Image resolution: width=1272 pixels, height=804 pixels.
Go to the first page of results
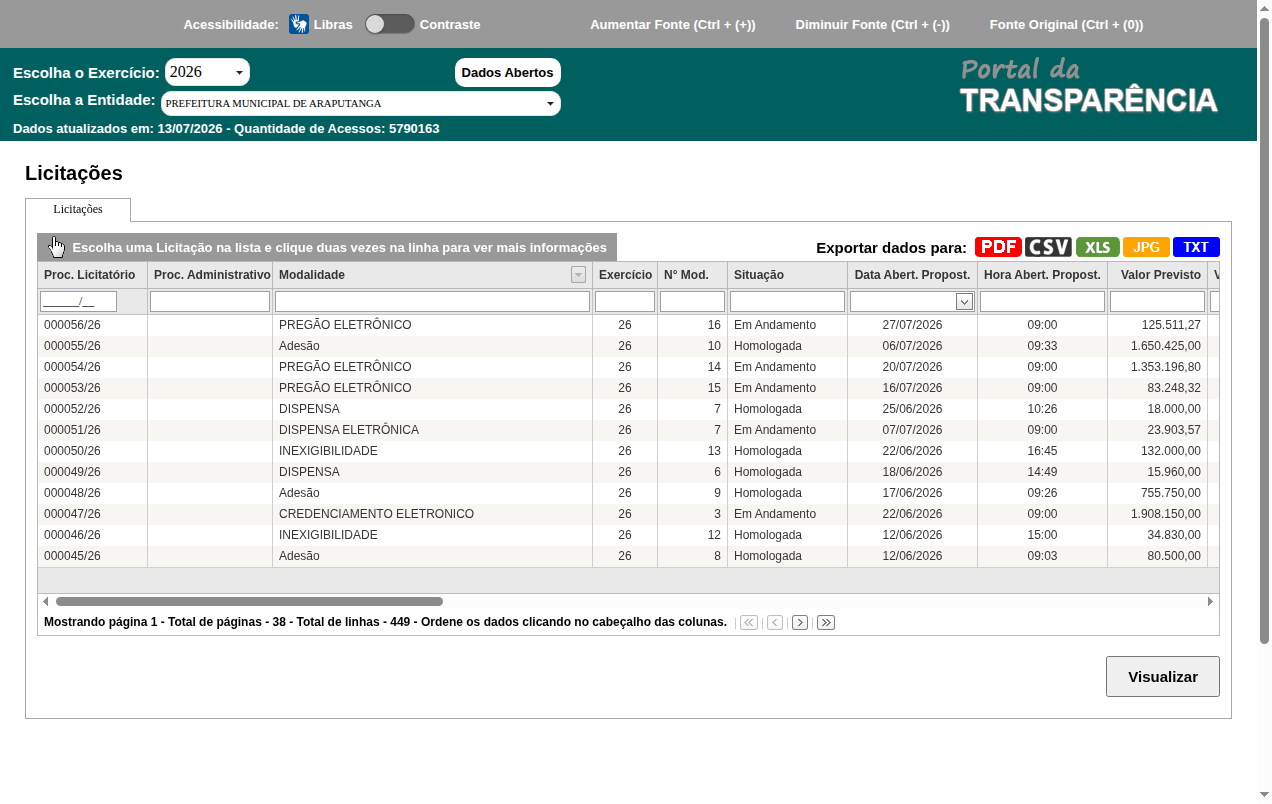pos(749,622)
